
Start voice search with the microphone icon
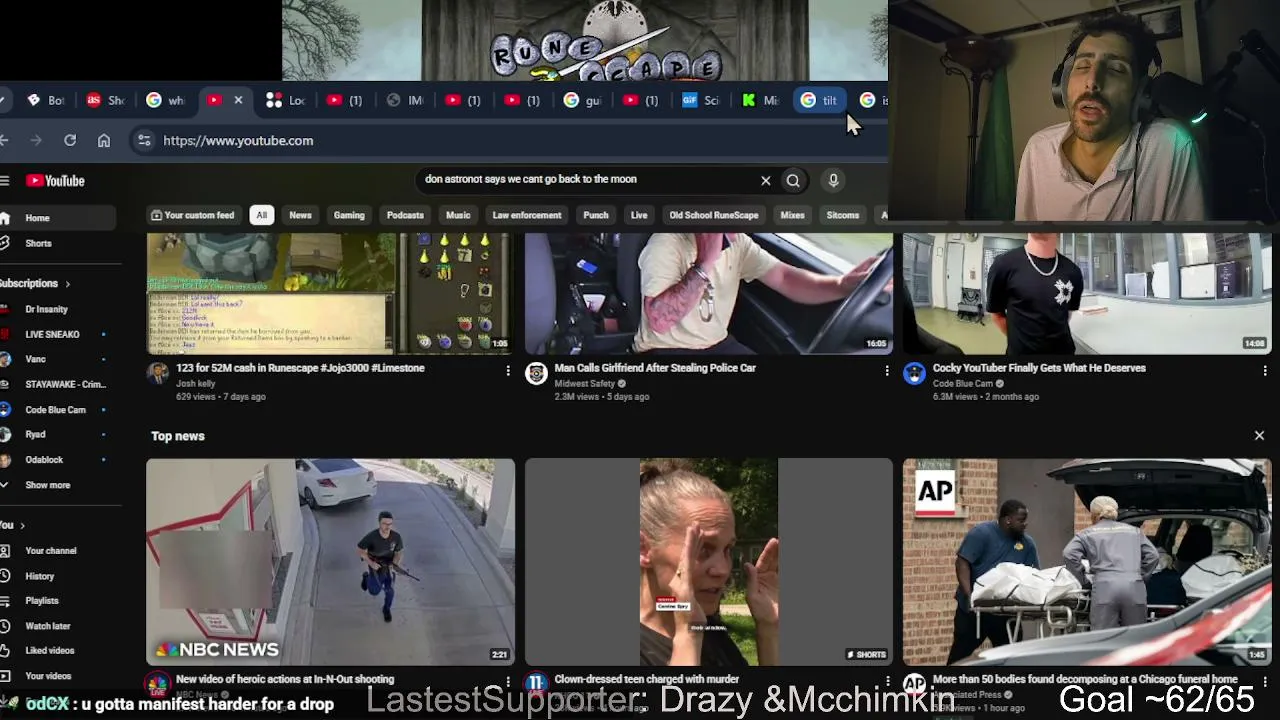pos(833,180)
